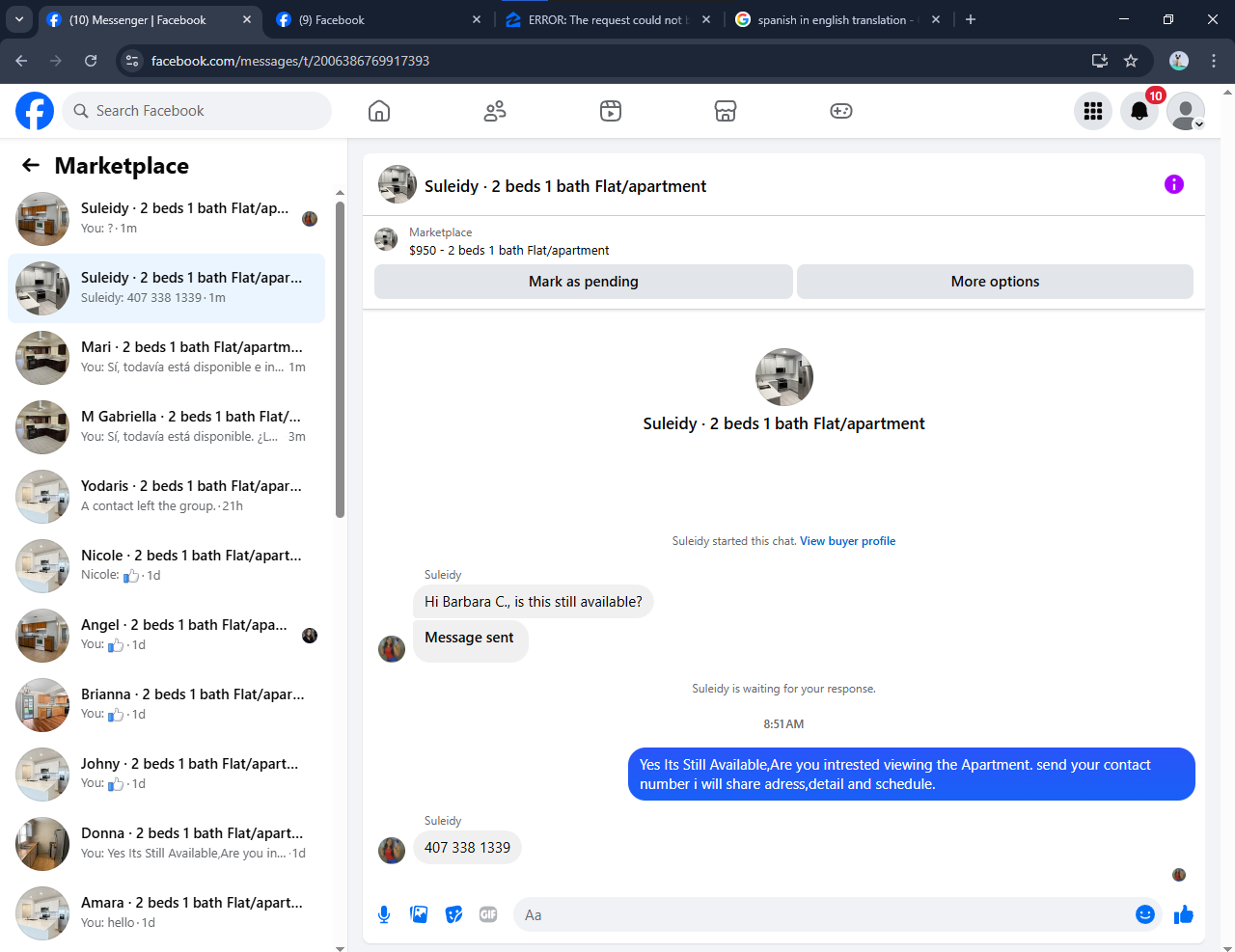Open the View buyer profile link
The width and height of the screenshot is (1235, 952).
point(847,541)
